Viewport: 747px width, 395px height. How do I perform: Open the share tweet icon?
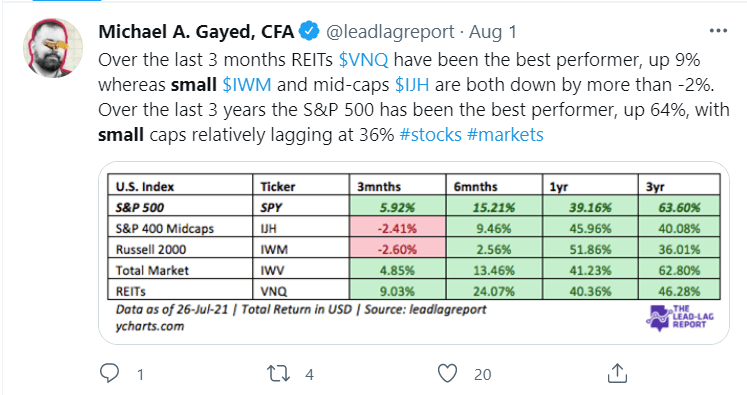click(x=617, y=373)
